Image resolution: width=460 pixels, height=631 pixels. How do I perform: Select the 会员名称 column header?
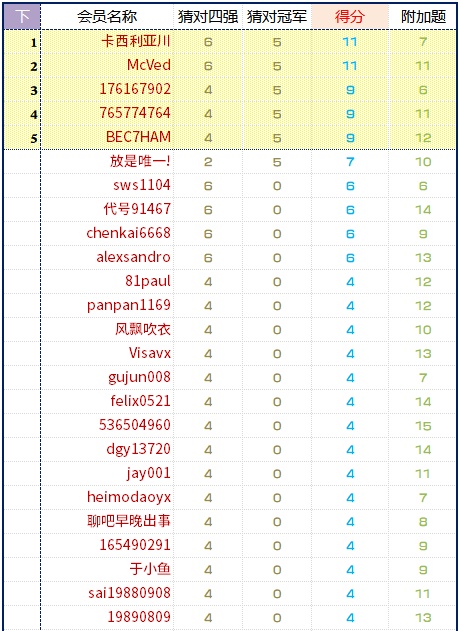tap(107, 17)
